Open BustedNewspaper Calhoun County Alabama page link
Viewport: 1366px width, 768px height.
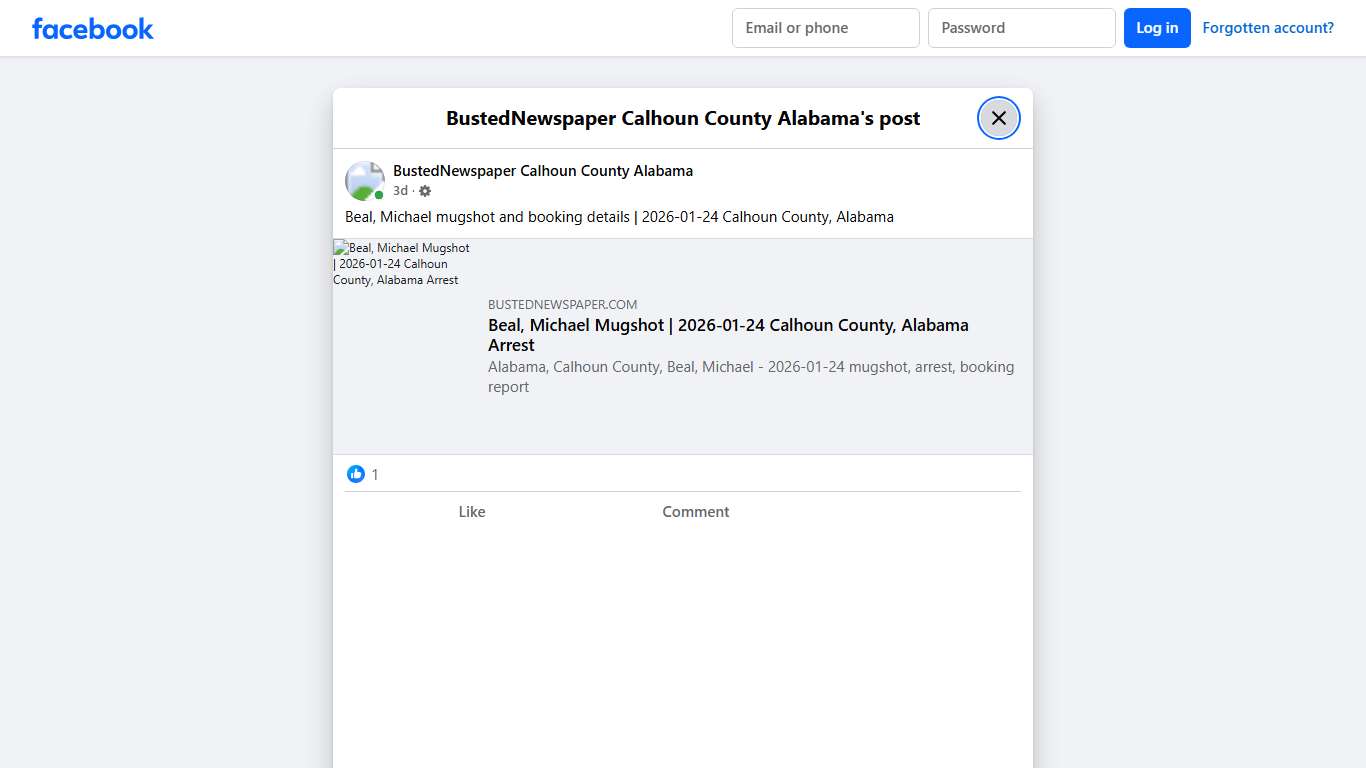pyautogui.click(x=543, y=170)
